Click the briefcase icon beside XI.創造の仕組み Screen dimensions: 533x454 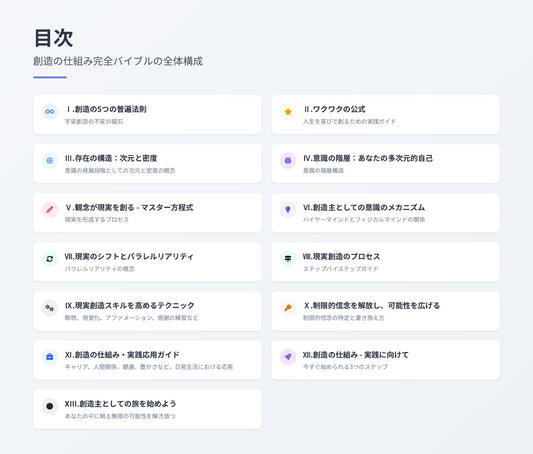(x=50, y=357)
